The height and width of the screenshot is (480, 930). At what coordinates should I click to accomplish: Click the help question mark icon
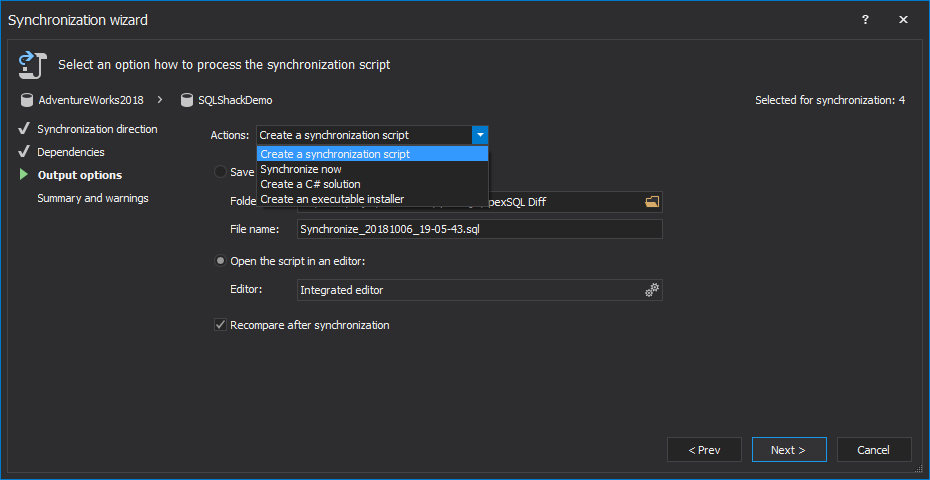point(865,19)
